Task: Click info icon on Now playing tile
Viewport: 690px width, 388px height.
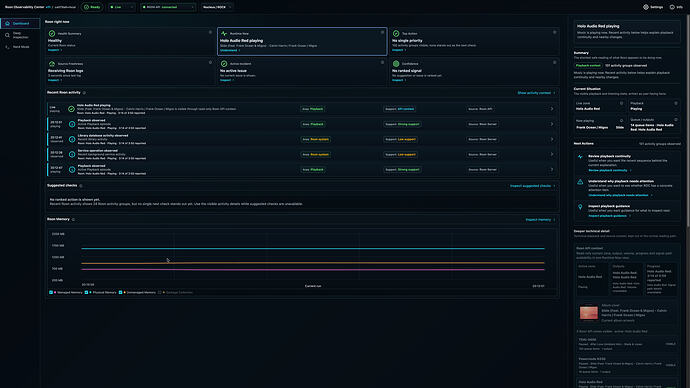Action: [x=621, y=120]
